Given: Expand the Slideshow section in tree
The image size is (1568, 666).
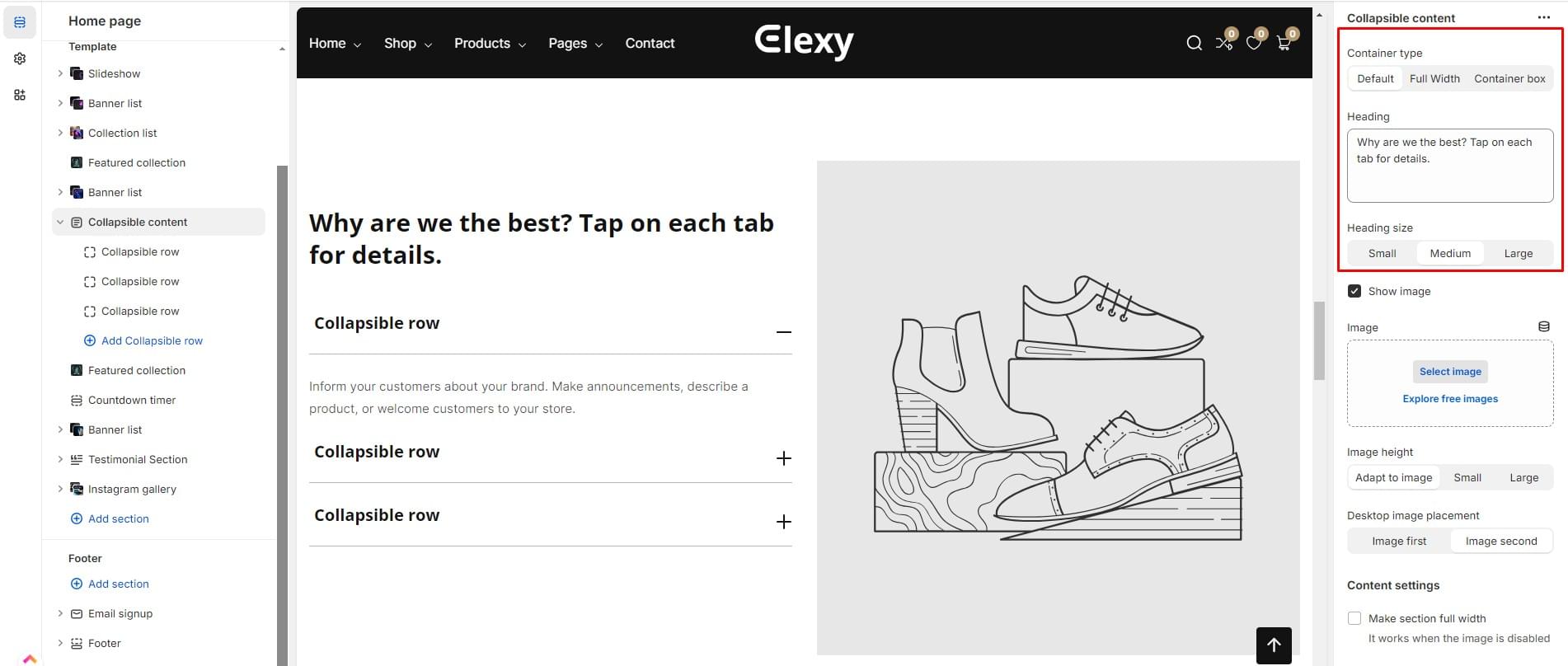Looking at the screenshot, I should click(x=60, y=73).
